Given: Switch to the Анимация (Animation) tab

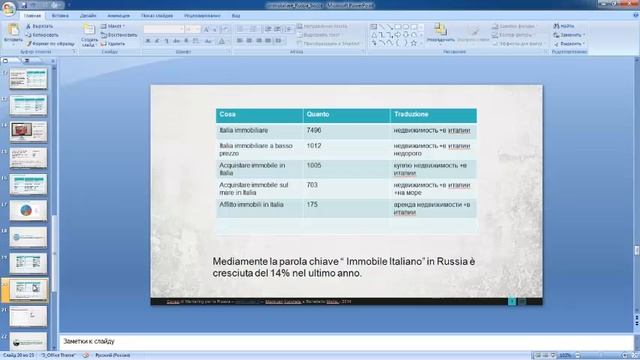Looking at the screenshot, I should pos(118,16).
